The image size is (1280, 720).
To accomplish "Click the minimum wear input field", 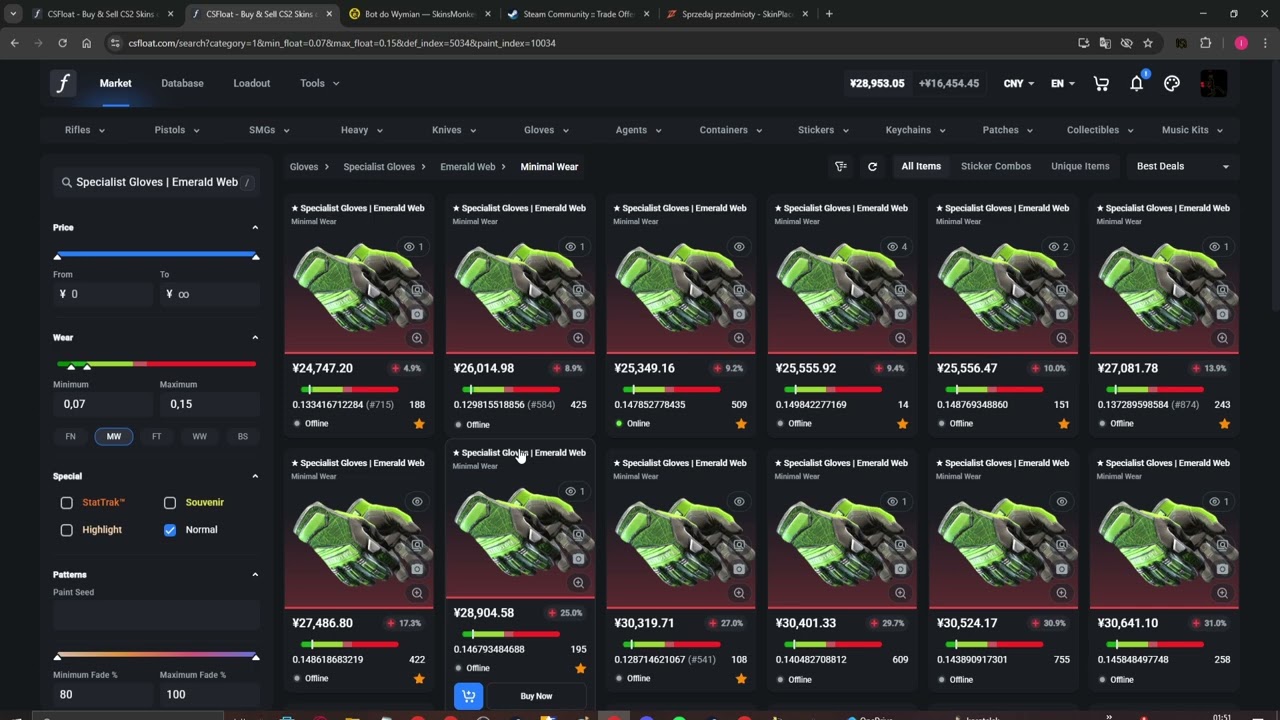I will click(103, 404).
